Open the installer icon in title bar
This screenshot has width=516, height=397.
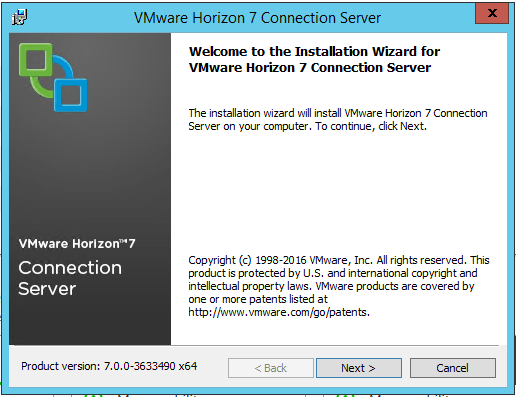[19, 17]
